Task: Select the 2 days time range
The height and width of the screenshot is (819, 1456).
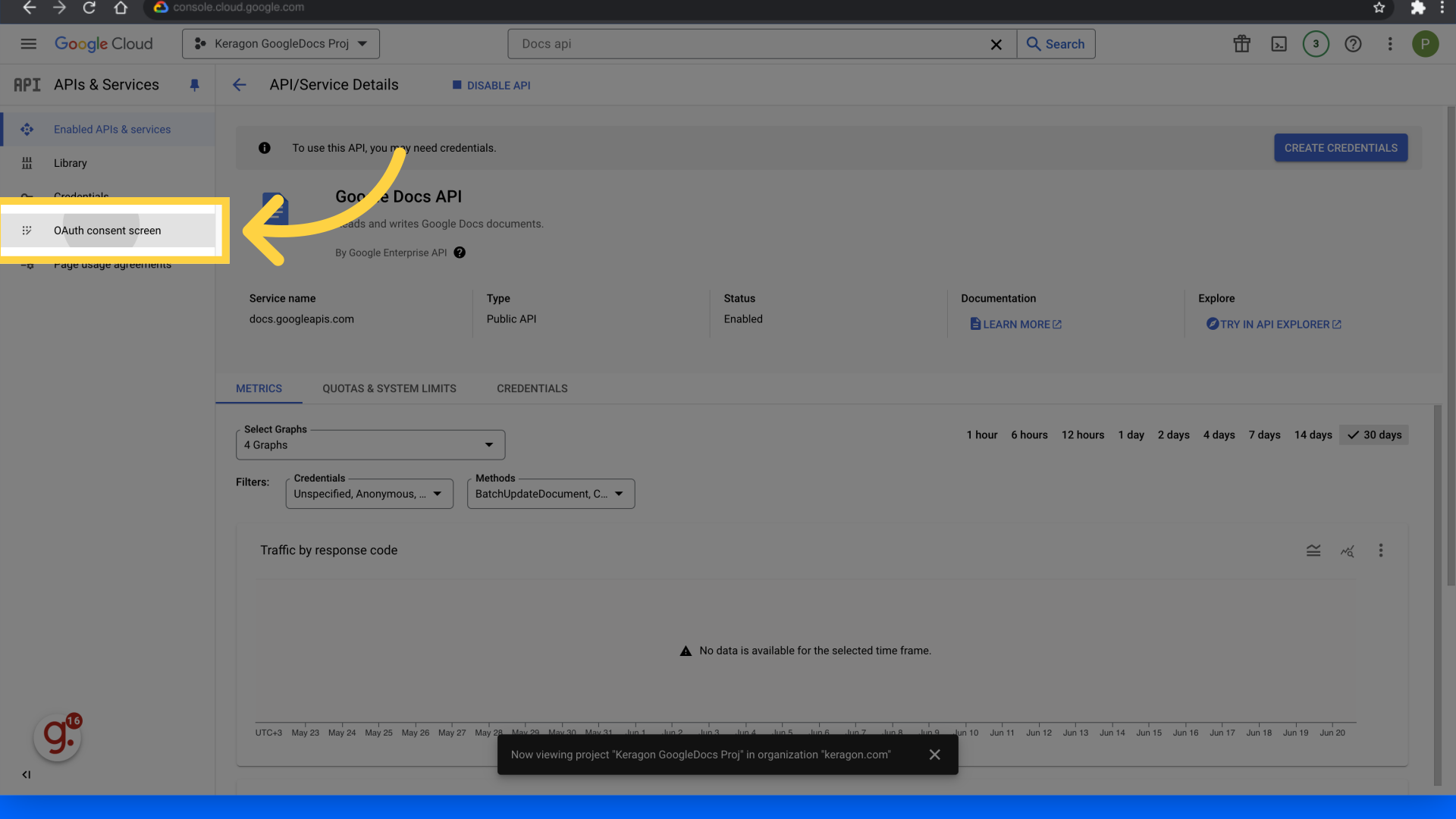Action: [1173, 435]
